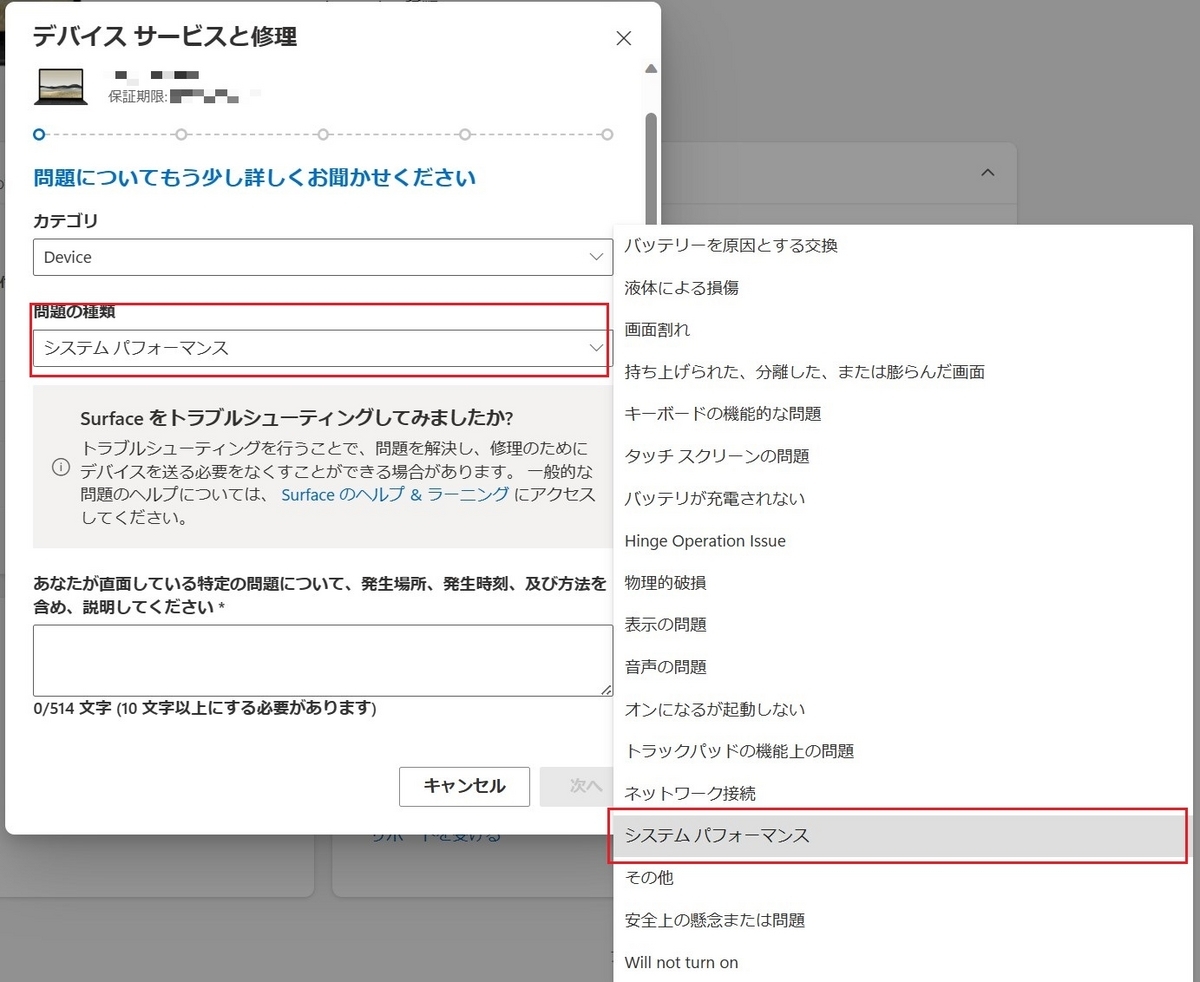This screenshot has width=1200, height=982.
Task: Click the 0/514 文字 counter text
Action: [x=204, y=709]
